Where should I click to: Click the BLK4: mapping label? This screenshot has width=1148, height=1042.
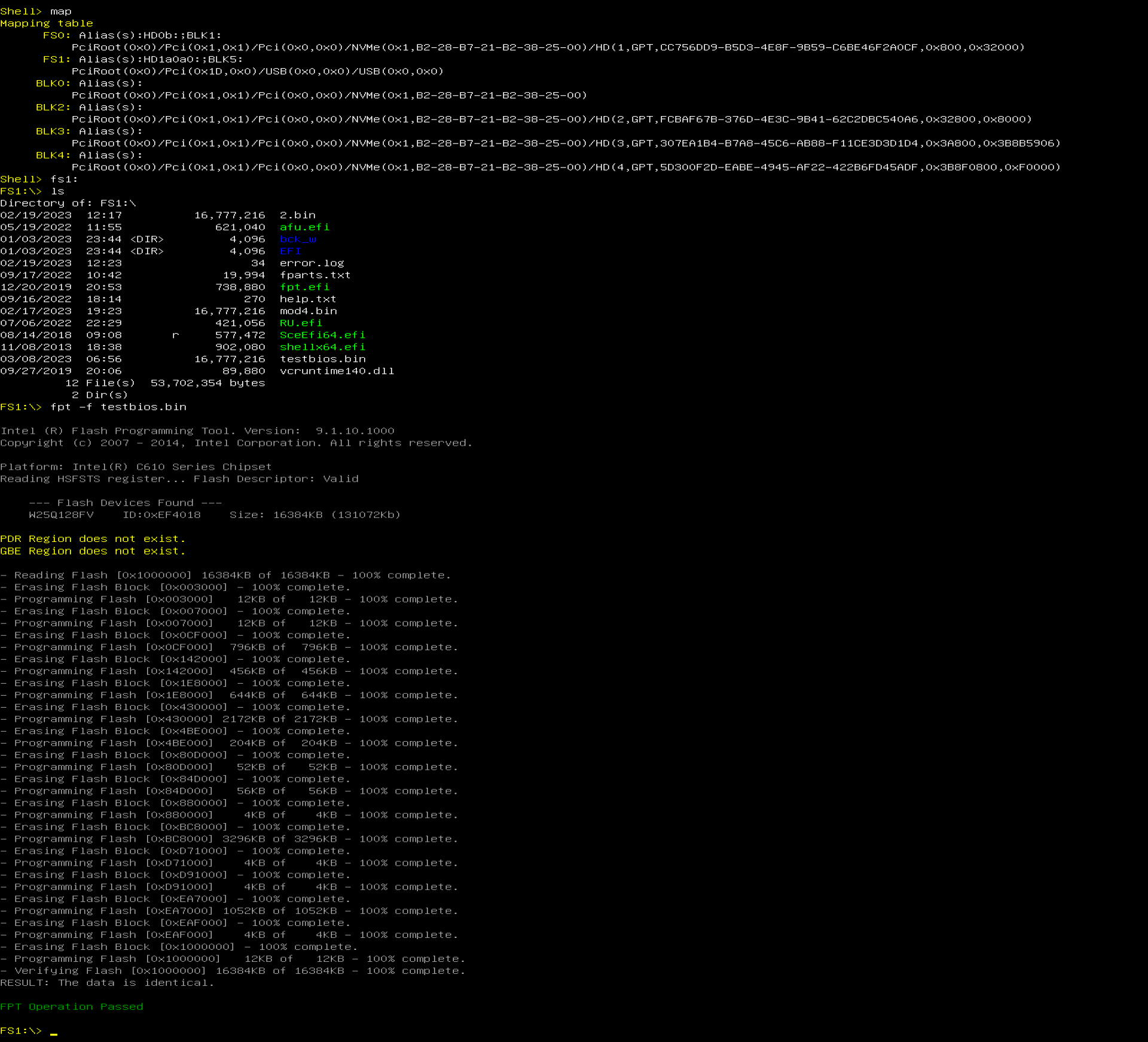click(x=53, y=155)
